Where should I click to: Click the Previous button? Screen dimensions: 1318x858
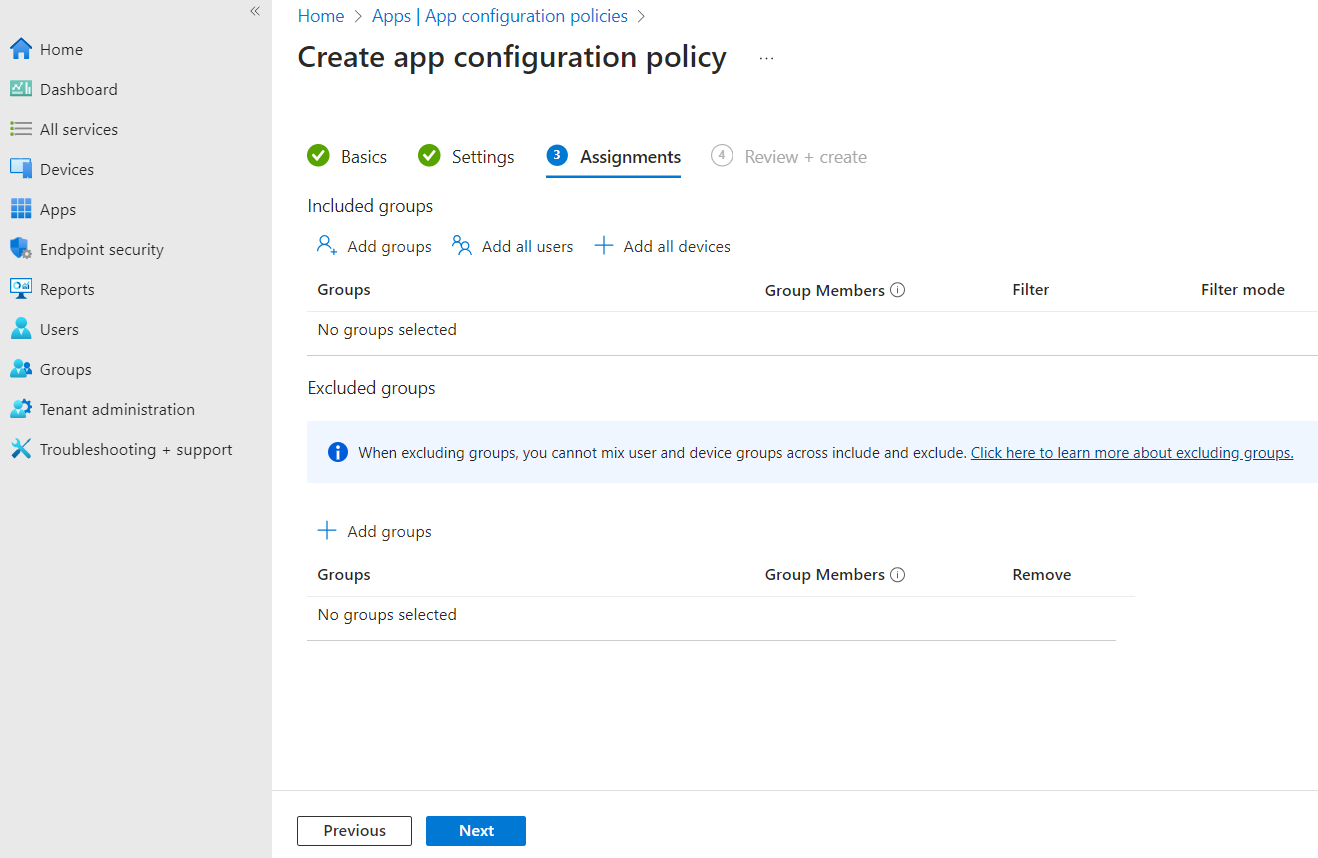click(354, 831)
